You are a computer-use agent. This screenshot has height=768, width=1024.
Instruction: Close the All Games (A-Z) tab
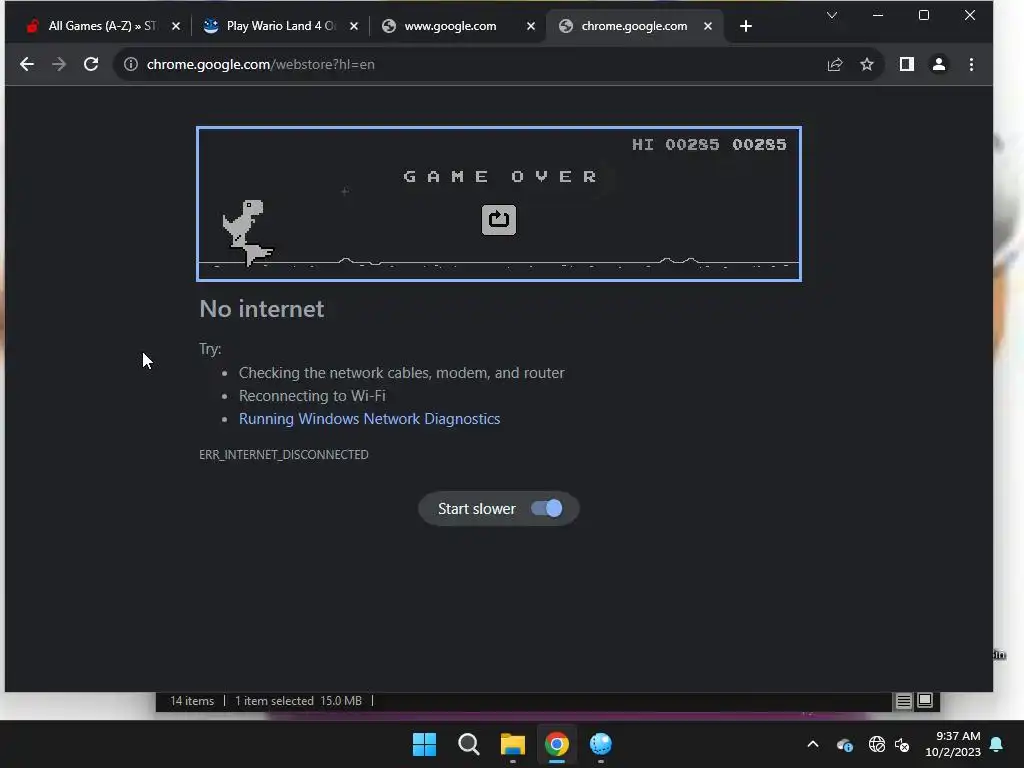coord(176,26)
